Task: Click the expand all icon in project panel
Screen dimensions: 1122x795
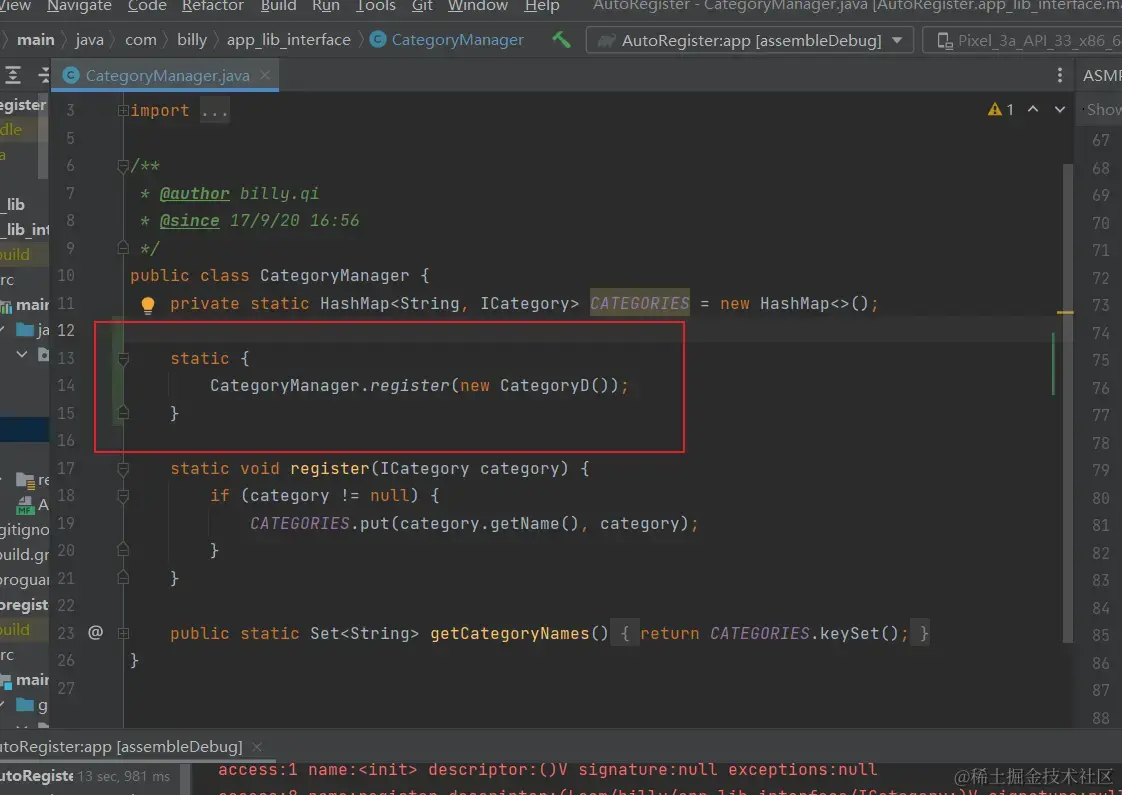Action: (x=12, y=75)
